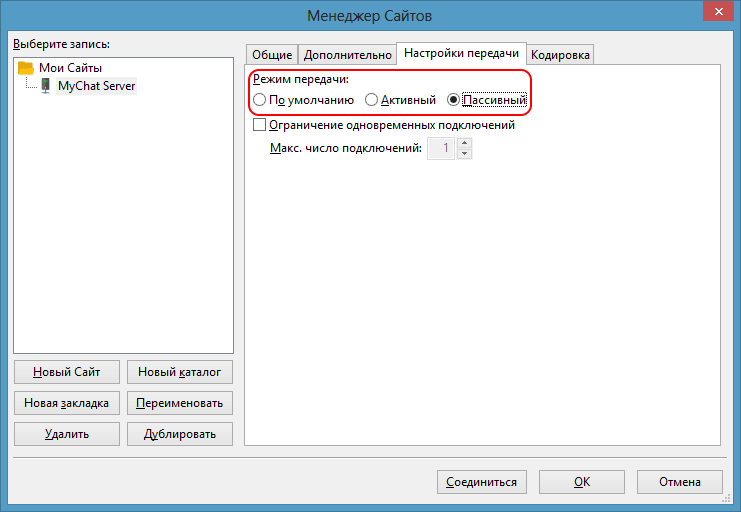Decrease max connections with down arrow

click(x=464, y=153)
